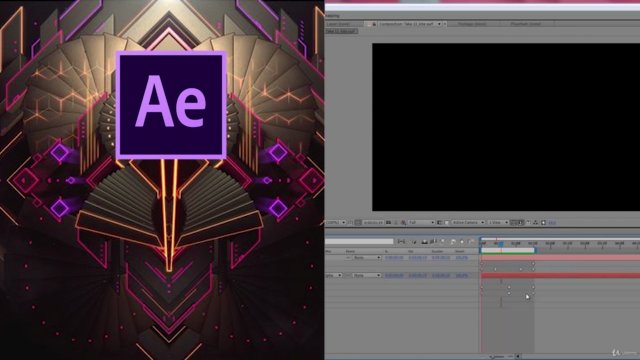The width and height of the screenshot is (640, 360).
Task: Click the black composition viewer canvas
Action: click(506, 127)
